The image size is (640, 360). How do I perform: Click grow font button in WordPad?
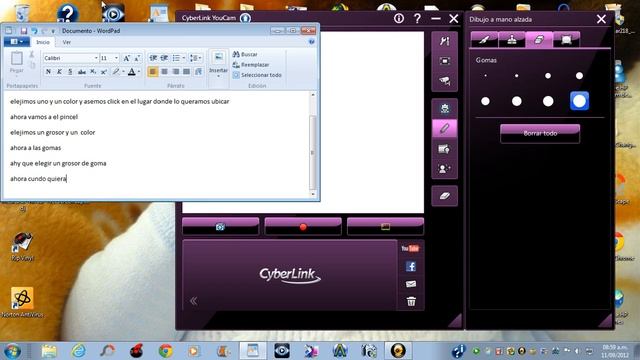(127, 58)
